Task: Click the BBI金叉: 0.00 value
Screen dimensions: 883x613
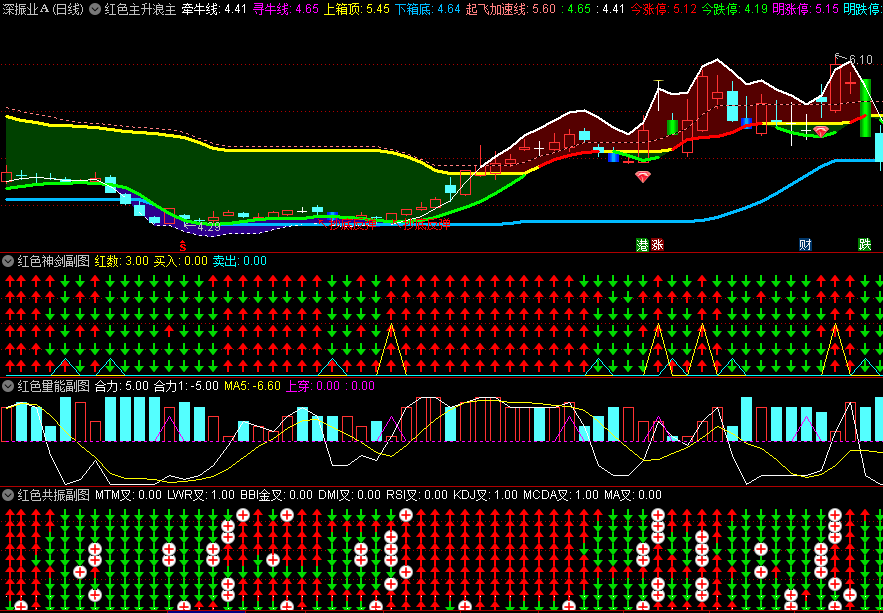Action: pyautogui.click(x=277, y=495)
